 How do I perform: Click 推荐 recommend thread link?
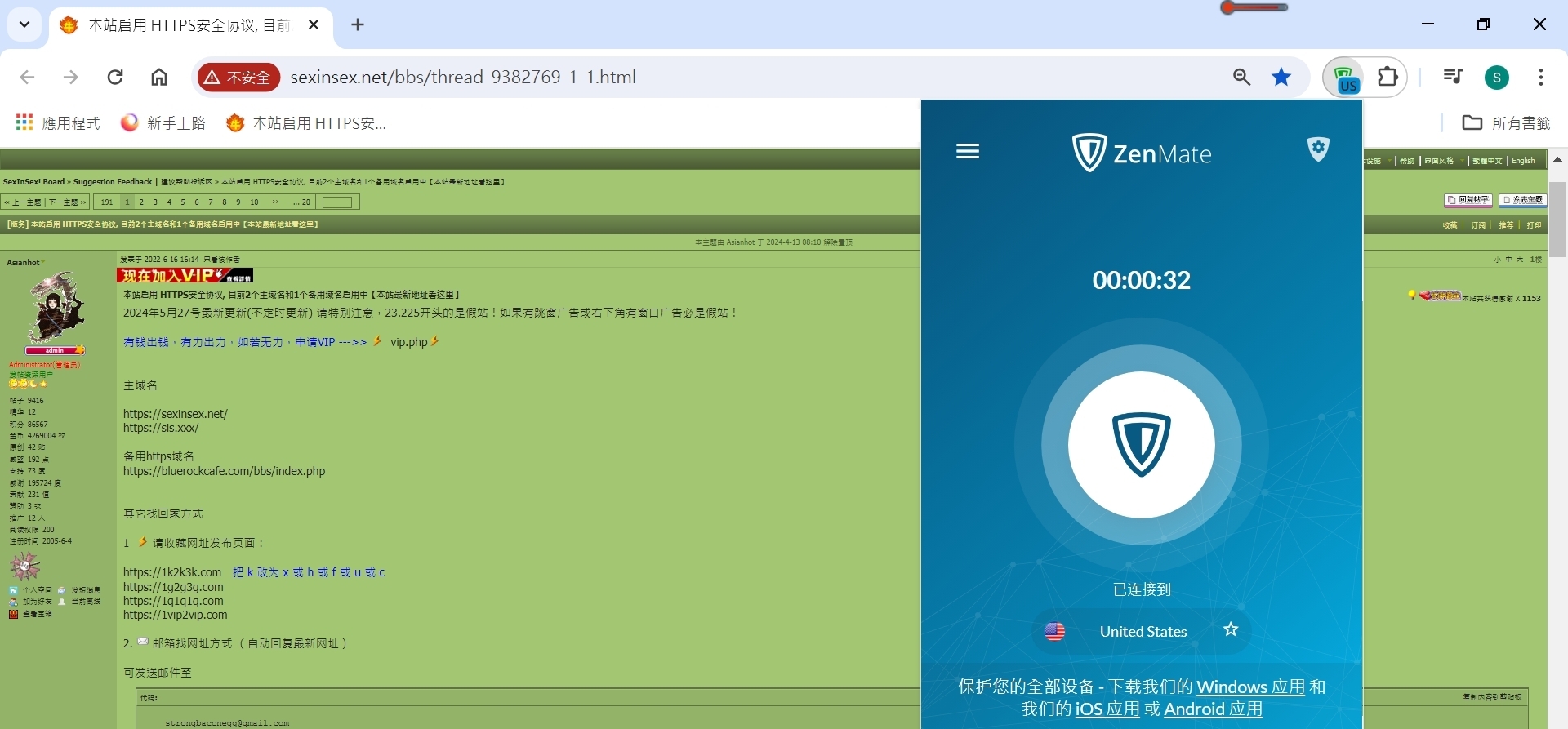[1506, 225]
